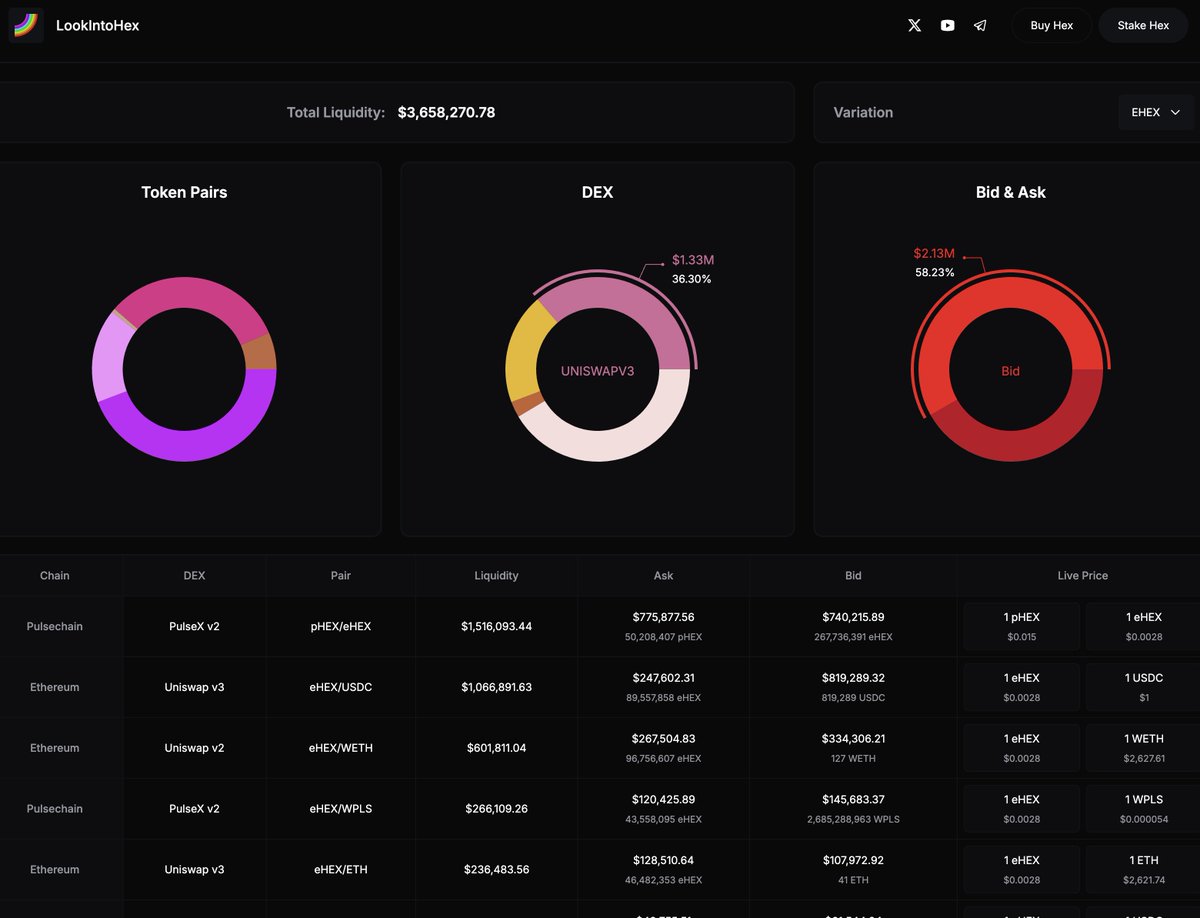1200x918 pixels.
Task: Select the brown Token Pairs donut segment
Action: pyautogui.click(x=260, y=353)
